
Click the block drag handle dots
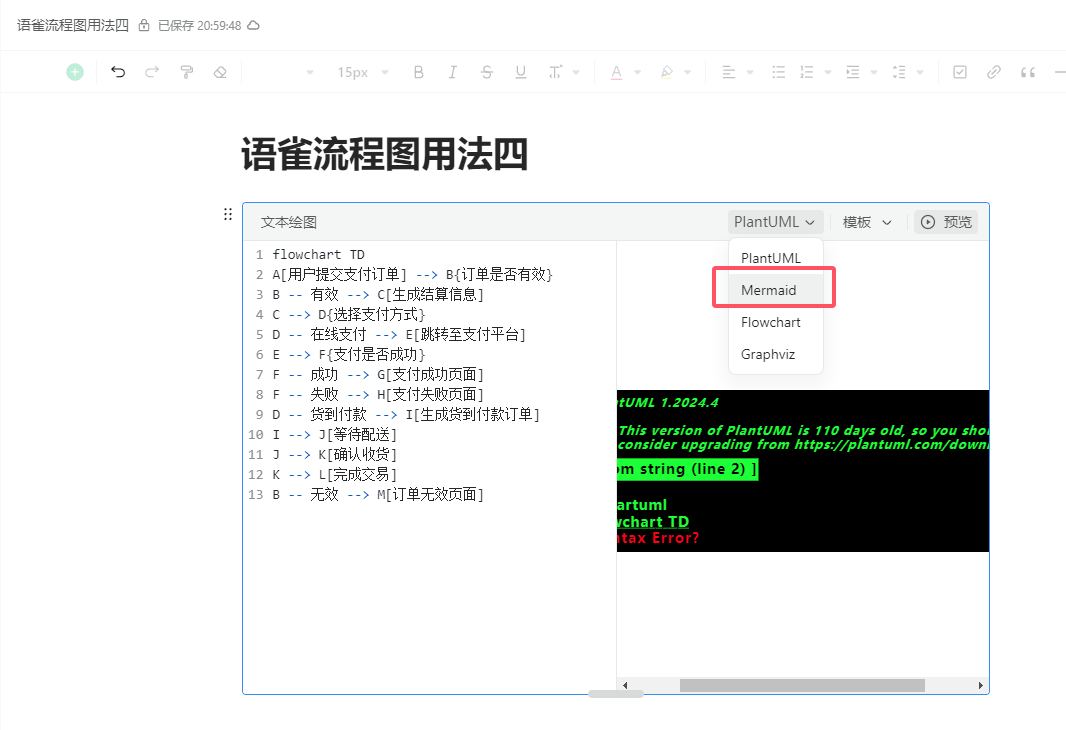pos(228,215)
